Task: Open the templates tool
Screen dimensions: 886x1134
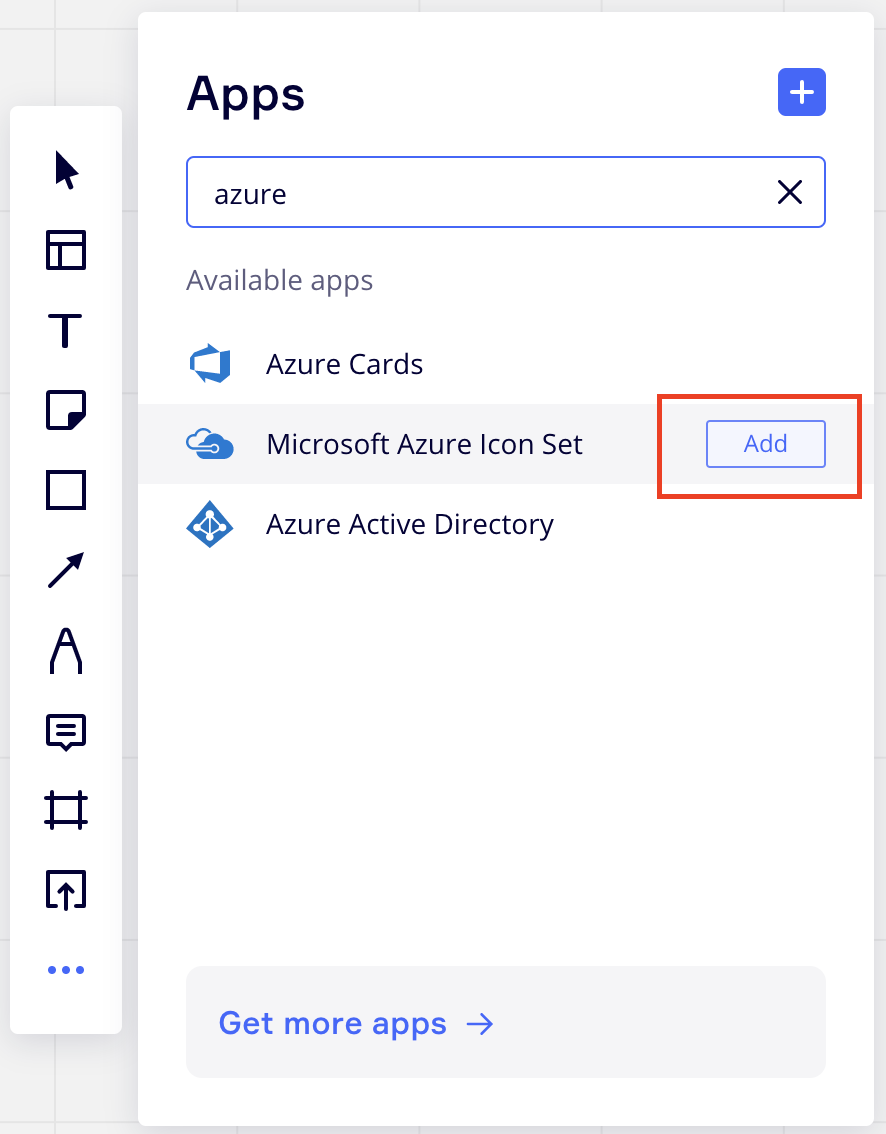Action: coord(66,250)
